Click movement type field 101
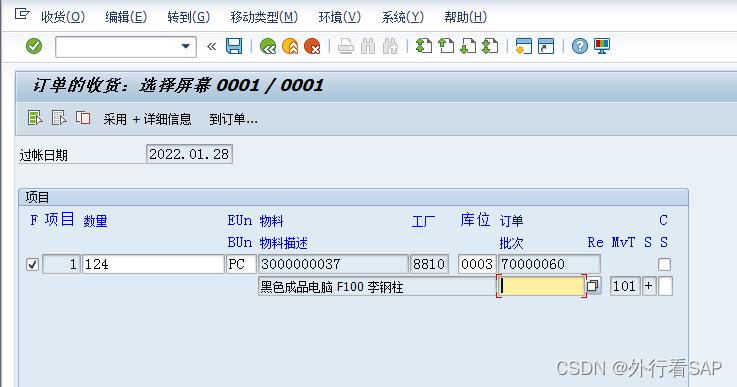The image size is (737, 387). (x=625, y=286)
